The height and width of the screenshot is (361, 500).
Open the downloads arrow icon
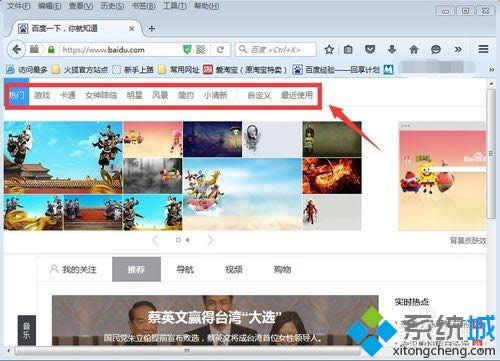click(392, 50)
